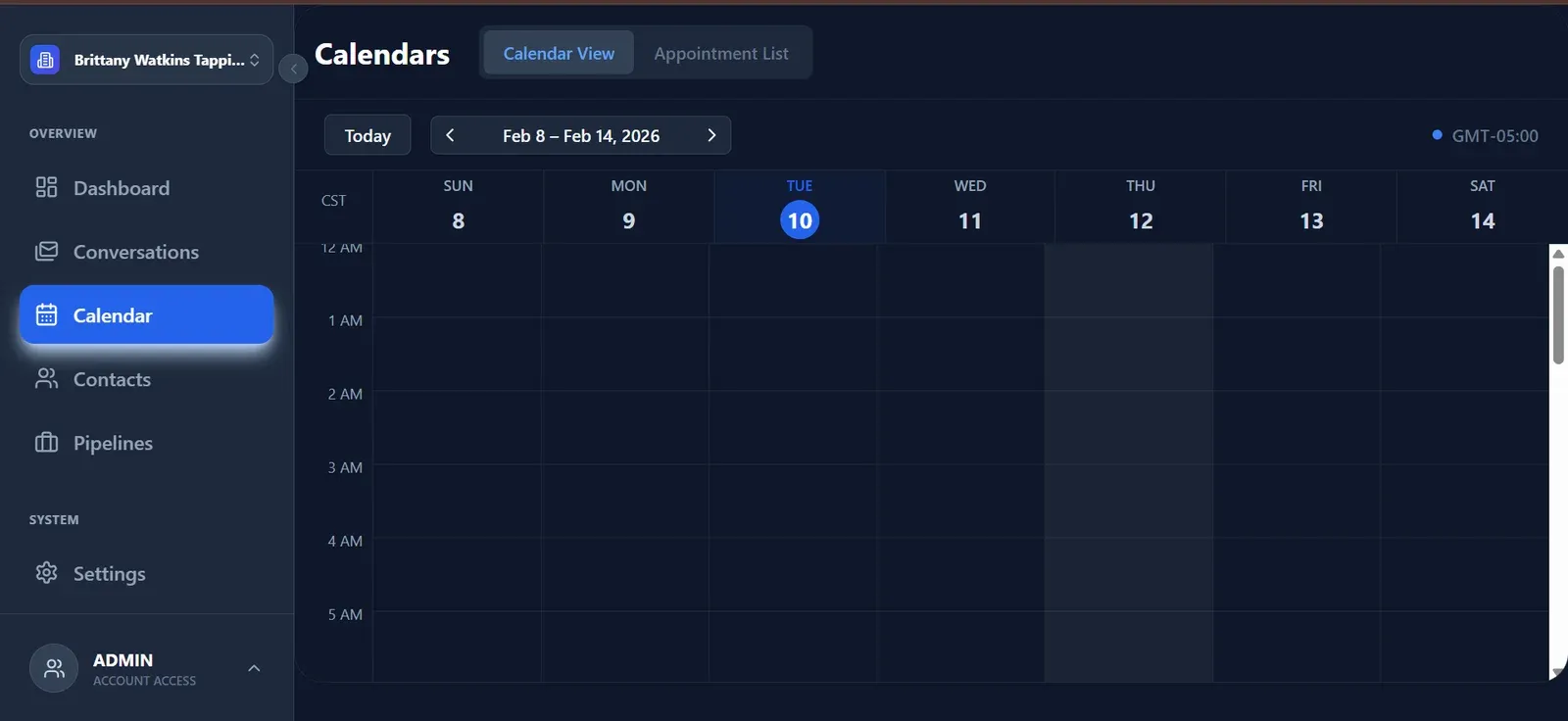Click the Feb 8 – Feb 14, 2026 date range

pyautogui.click(x=581, y=135)
